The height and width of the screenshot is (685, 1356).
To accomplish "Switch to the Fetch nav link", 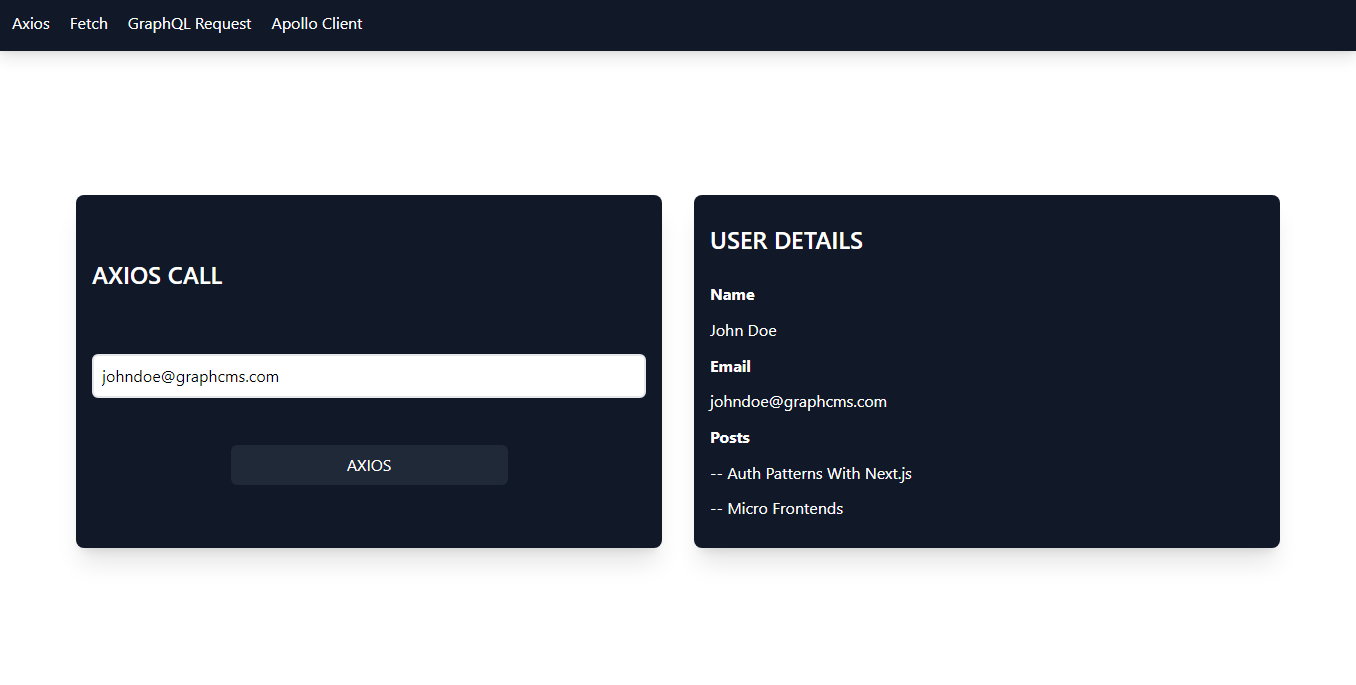I will click(89, 24).
